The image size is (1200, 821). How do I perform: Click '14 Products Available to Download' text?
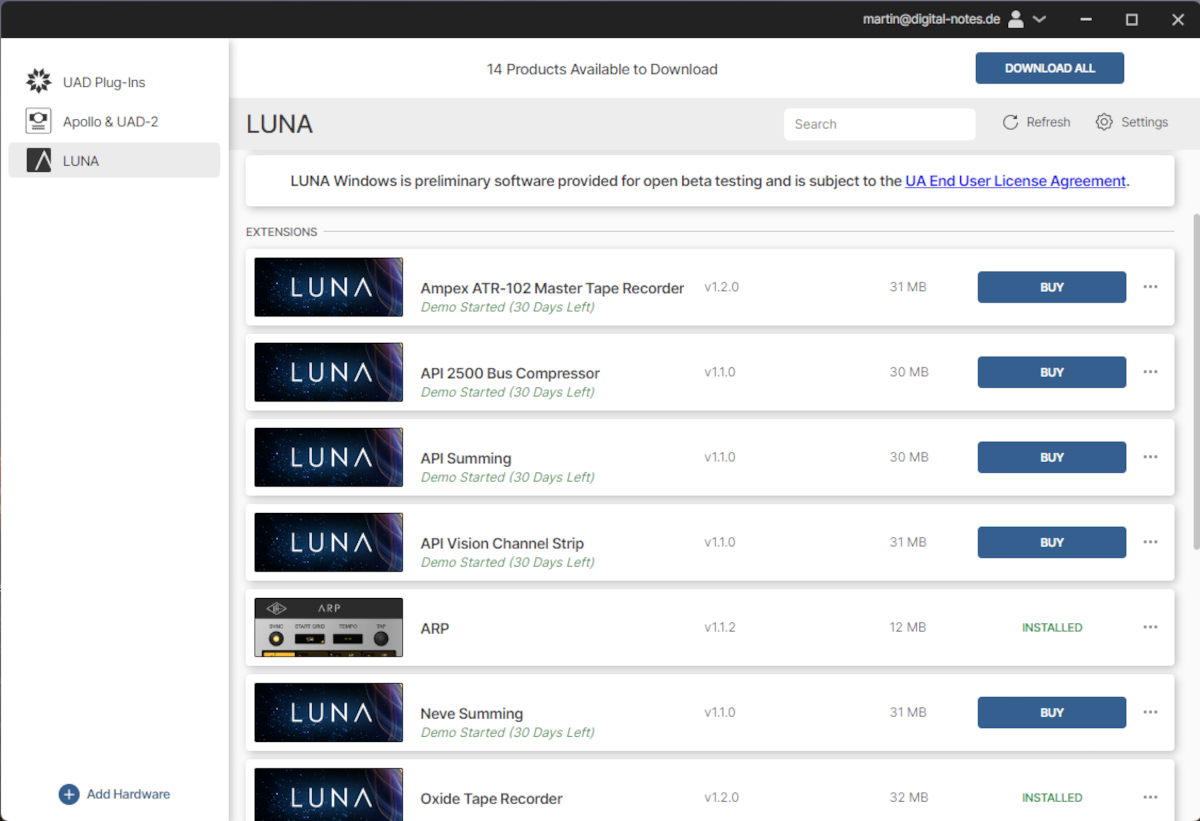click(x=602, y=69)
